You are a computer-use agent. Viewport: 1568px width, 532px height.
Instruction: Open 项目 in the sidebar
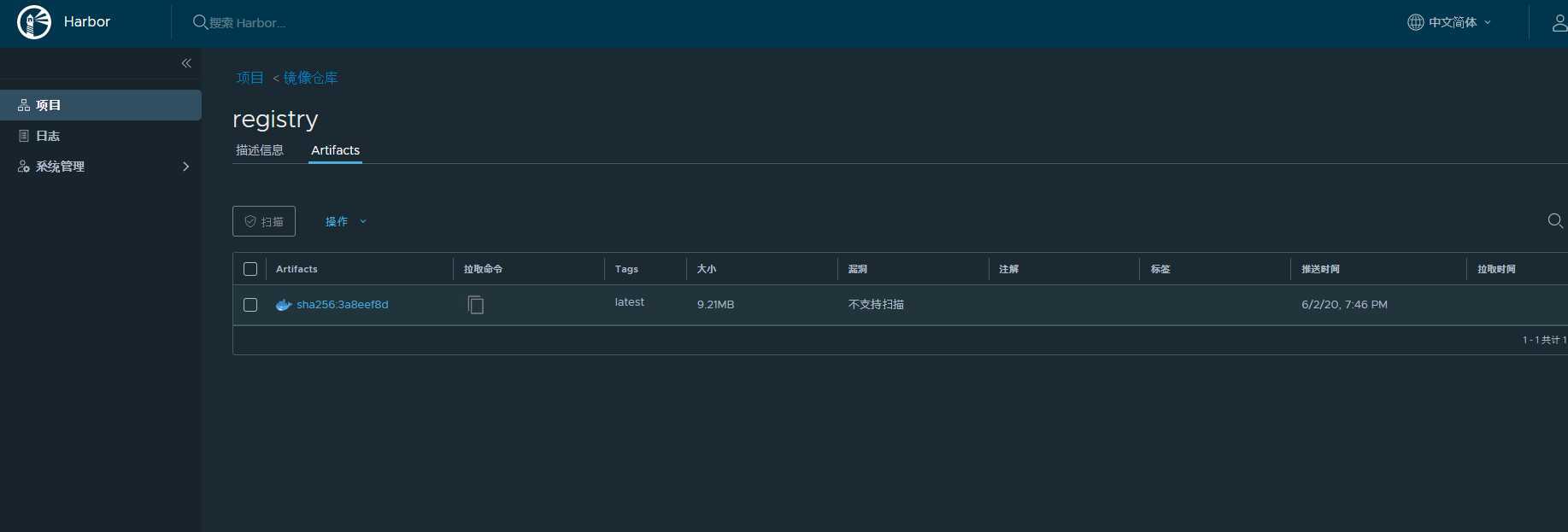click(x=101, y=105)
